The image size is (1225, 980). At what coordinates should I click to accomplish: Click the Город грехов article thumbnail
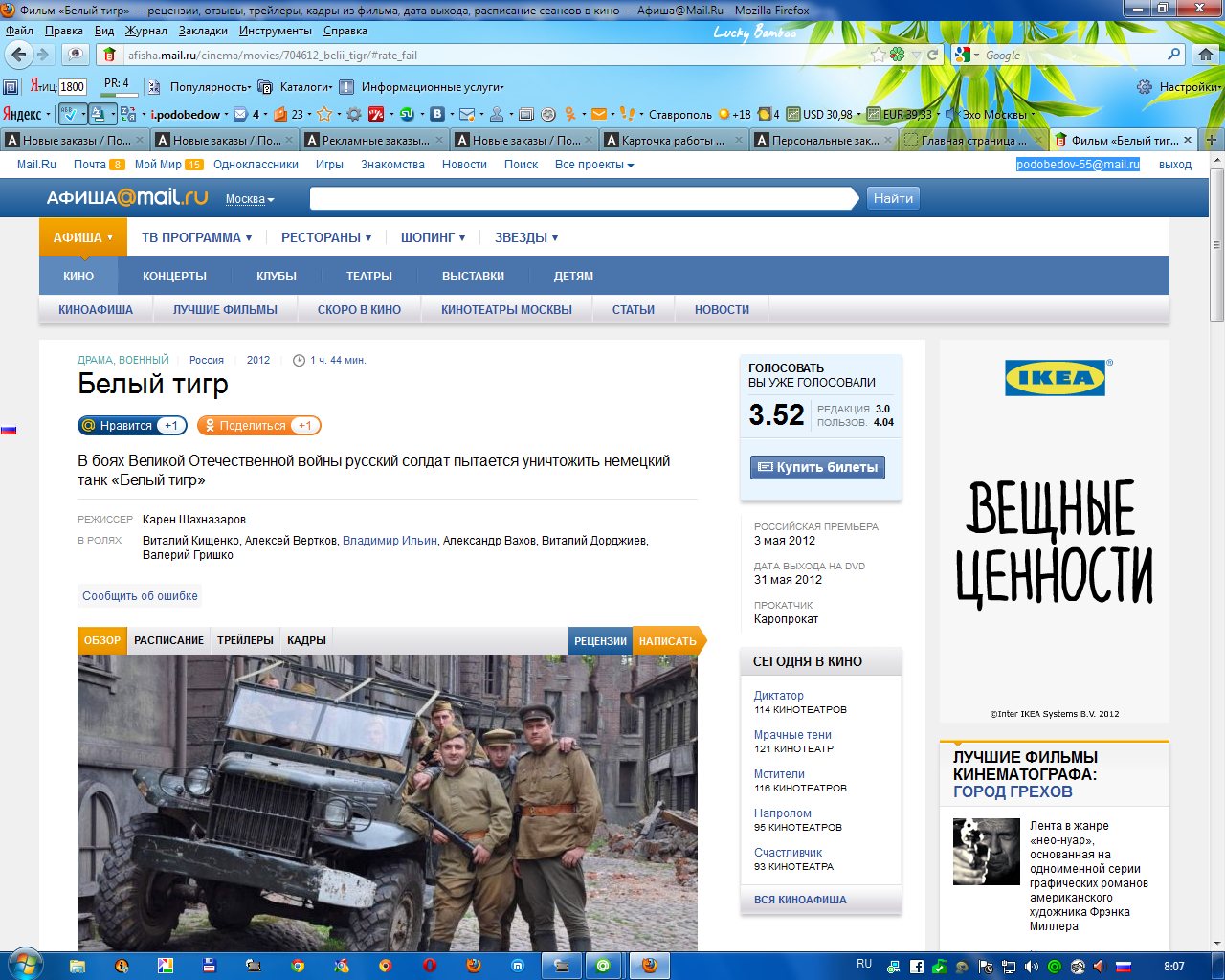[x=987, y=852]
